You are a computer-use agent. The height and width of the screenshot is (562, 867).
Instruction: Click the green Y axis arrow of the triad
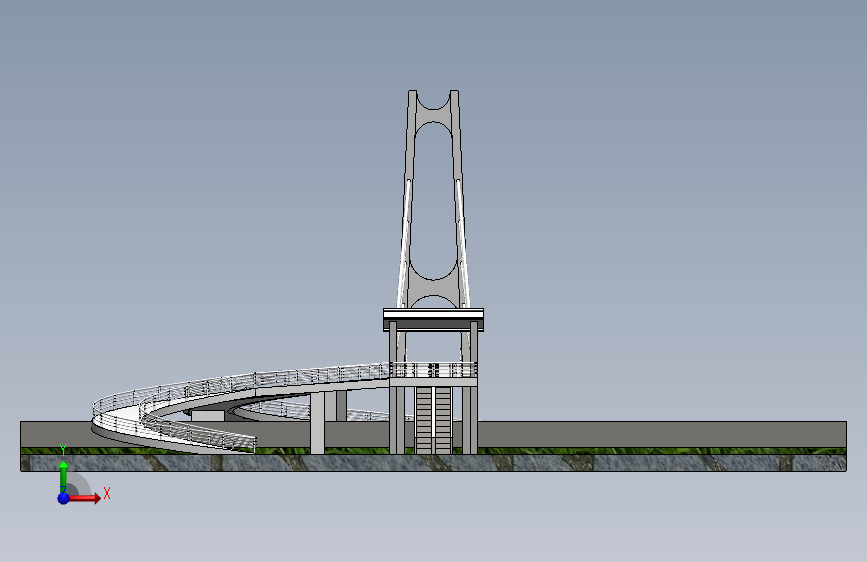coord(64,476)
